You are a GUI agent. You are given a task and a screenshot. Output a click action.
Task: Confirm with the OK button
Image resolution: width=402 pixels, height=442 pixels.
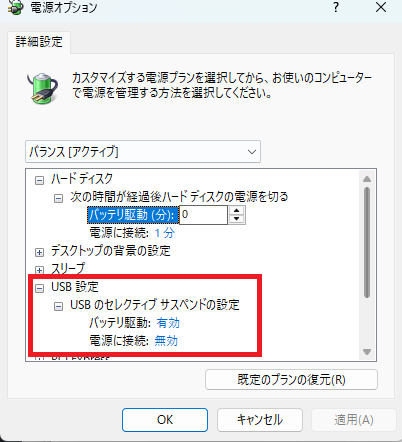(x=165, y=420)
